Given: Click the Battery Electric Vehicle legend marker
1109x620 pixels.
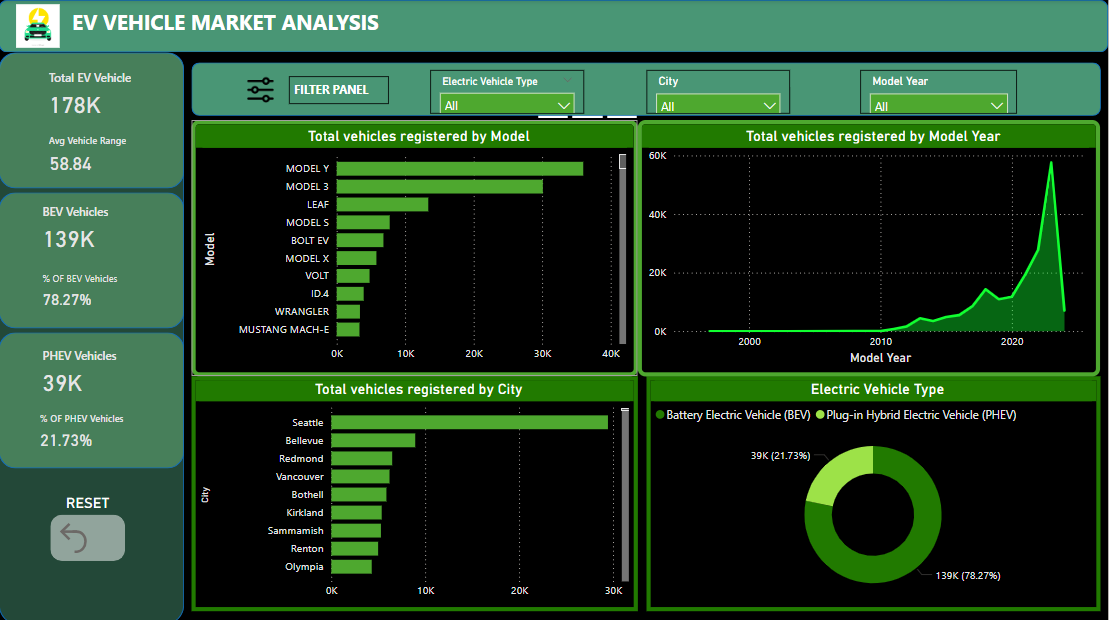Looking at the screenshot, I should 660,415.
